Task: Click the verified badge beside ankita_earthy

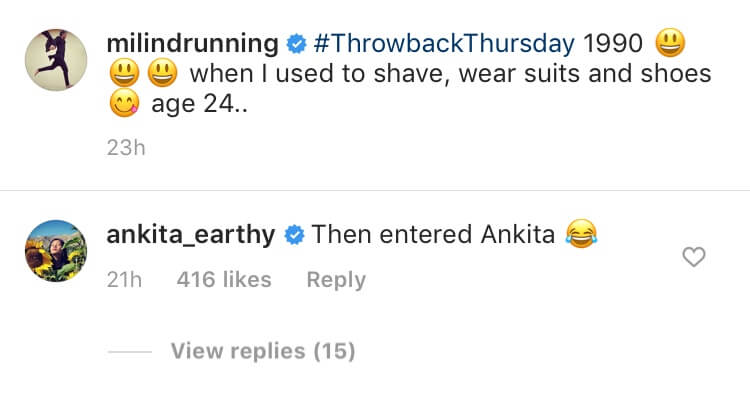Action: pyautogui.click(x=294, y=235)
